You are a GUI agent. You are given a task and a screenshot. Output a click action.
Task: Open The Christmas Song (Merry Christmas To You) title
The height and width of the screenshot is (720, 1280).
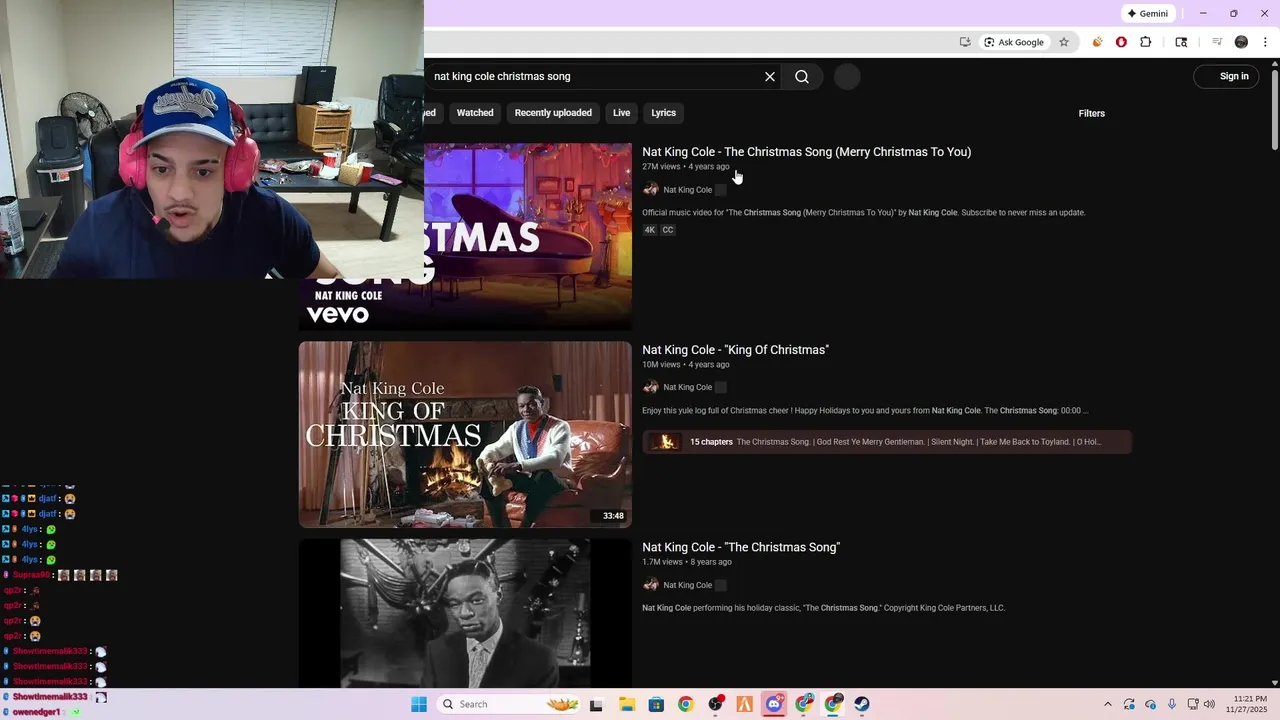806,152
